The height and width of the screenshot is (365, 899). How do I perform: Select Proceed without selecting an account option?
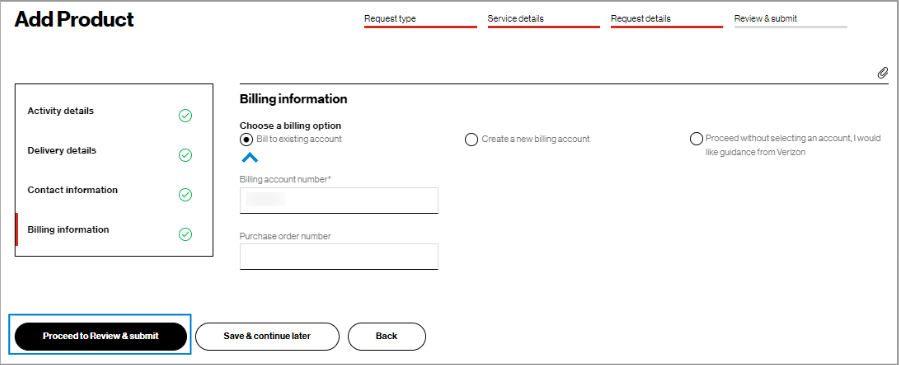pos(696,139)
